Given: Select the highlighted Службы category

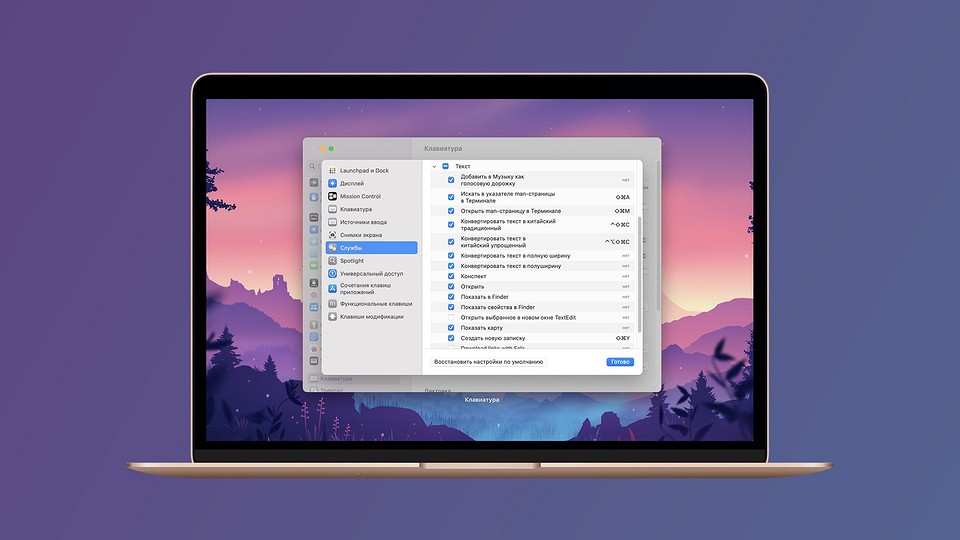Looking at the screenshot, I should pos(372,248).
